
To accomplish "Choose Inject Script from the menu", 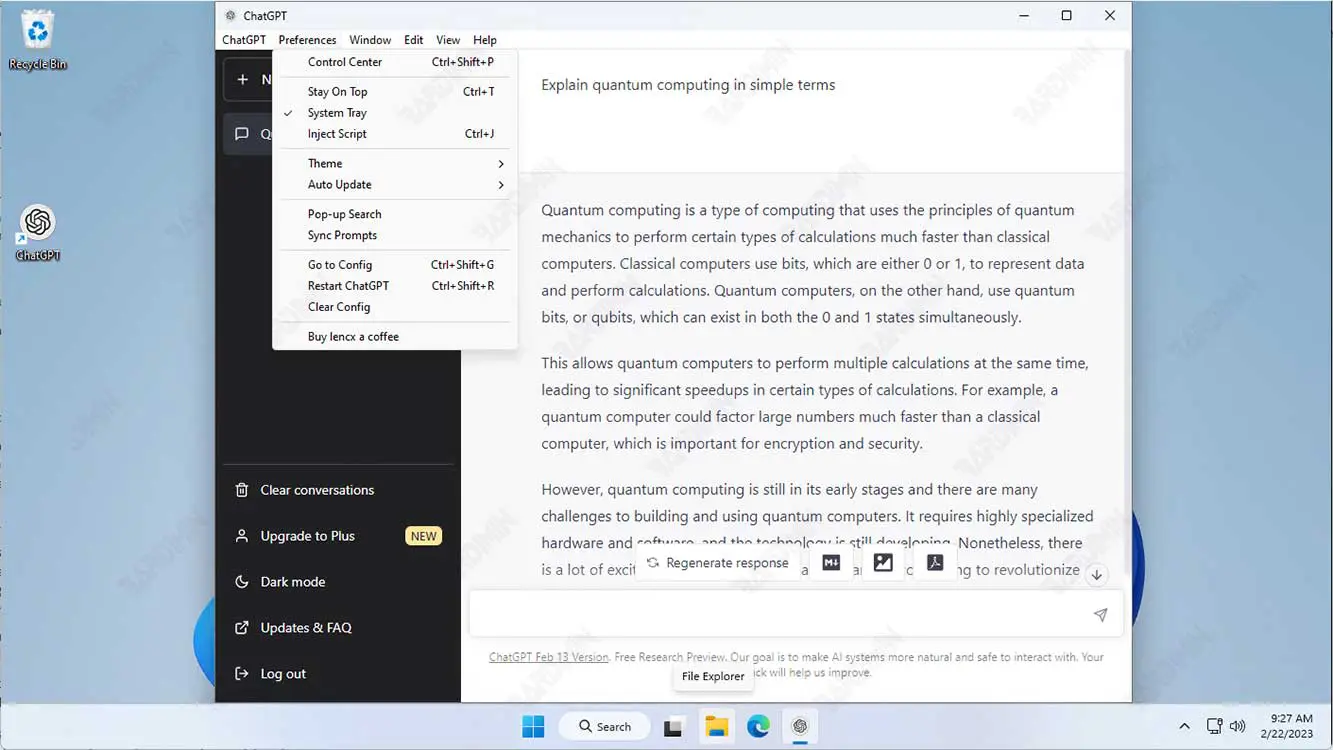I will (x=395, y=134).
